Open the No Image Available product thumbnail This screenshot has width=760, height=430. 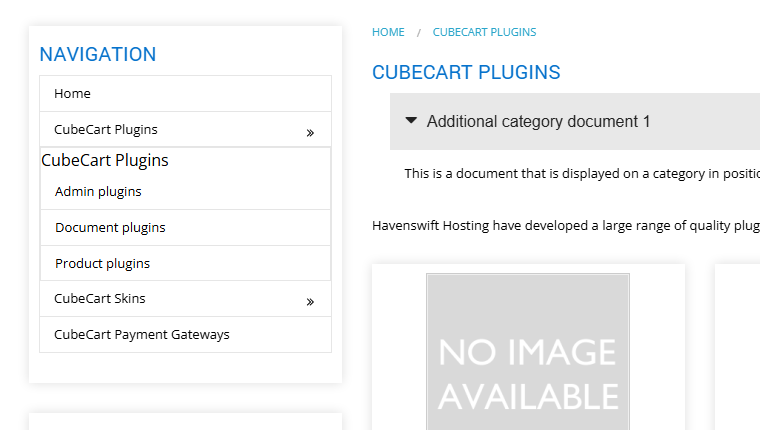click(x=528, y=351)
